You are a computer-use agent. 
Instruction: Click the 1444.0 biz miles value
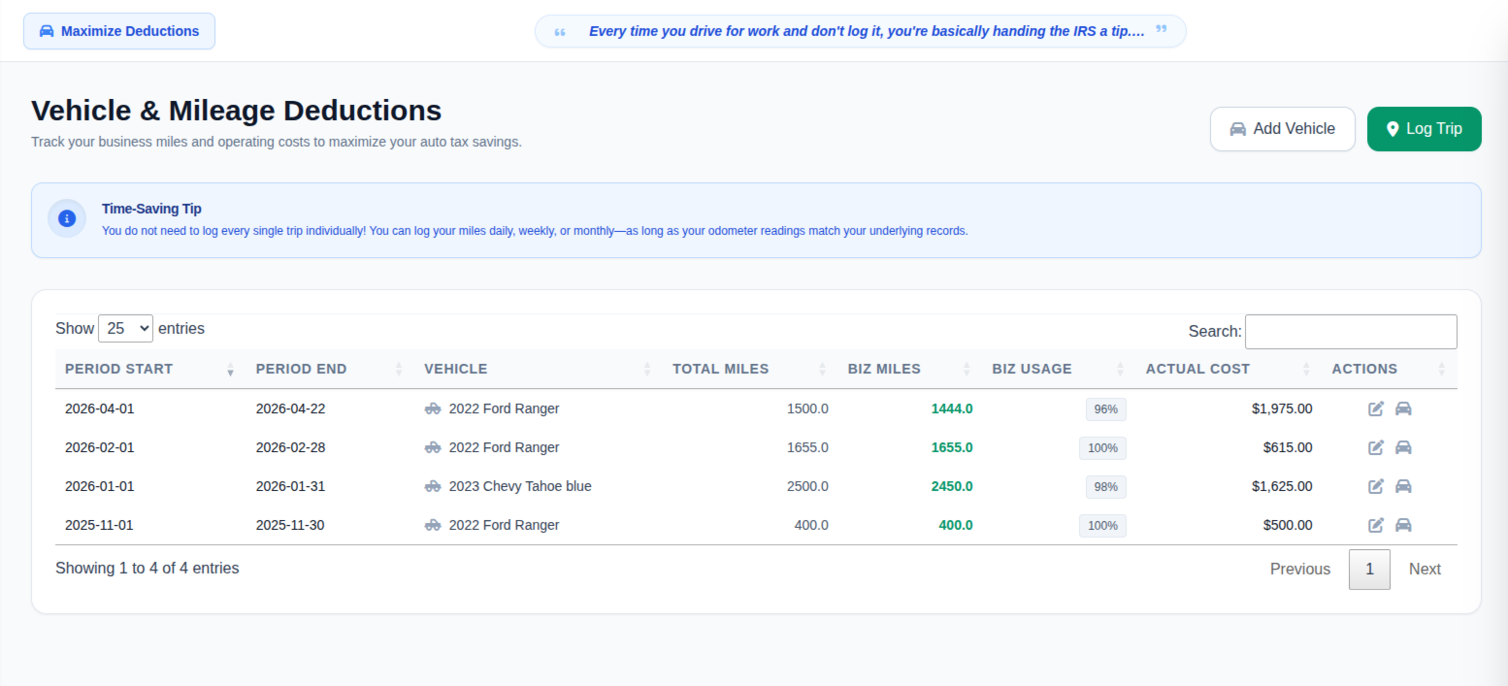point(952,408)
